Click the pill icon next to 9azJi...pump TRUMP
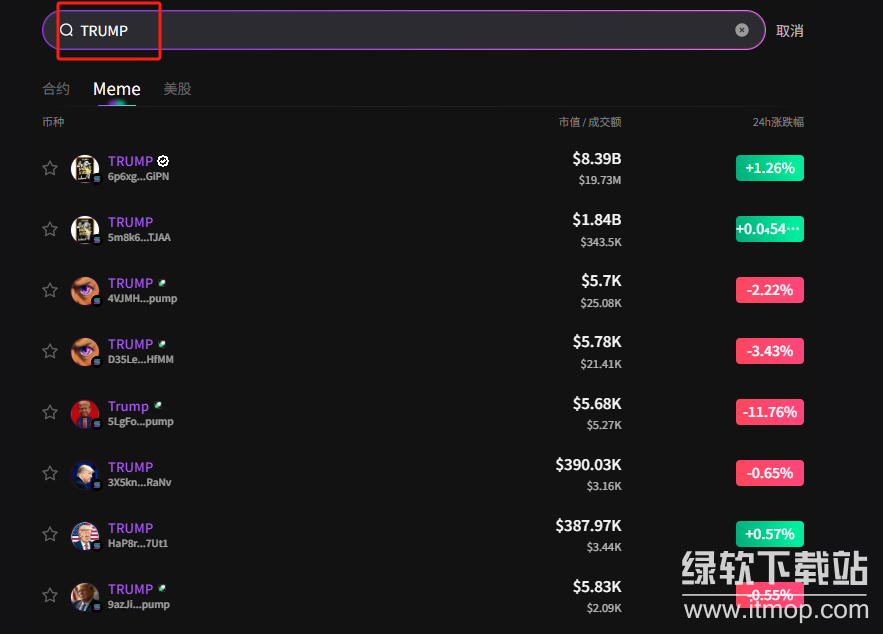883x634 pixels. point(161,589)
